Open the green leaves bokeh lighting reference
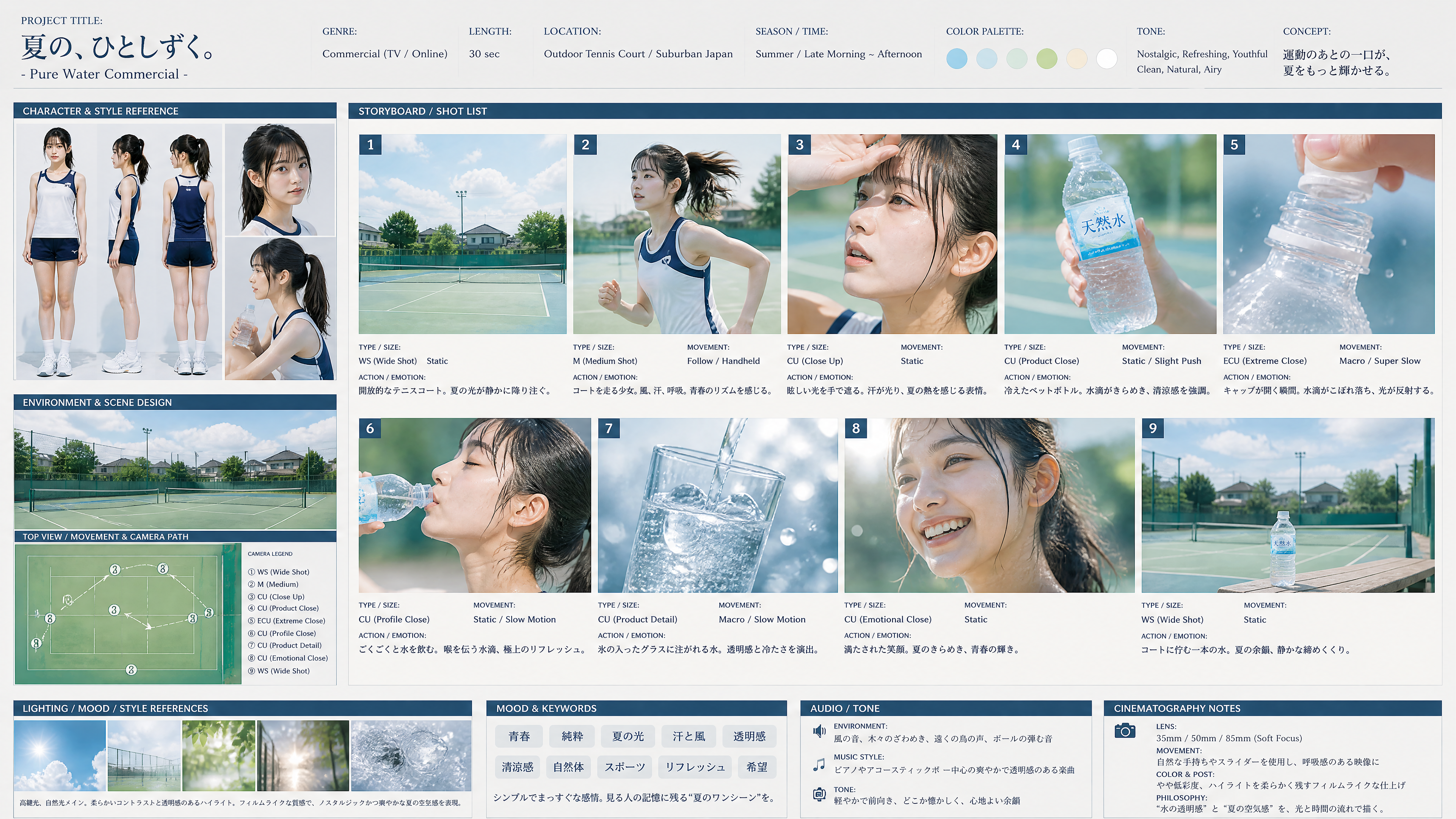The height and width of the screenshot is (819, 1456). (218, 756)
